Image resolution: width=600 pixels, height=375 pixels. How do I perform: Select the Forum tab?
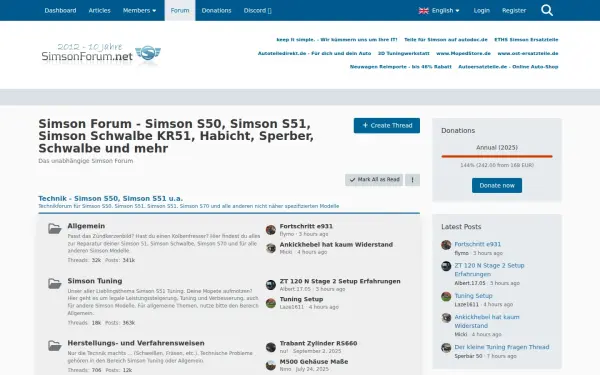click(x=180, y=10)
